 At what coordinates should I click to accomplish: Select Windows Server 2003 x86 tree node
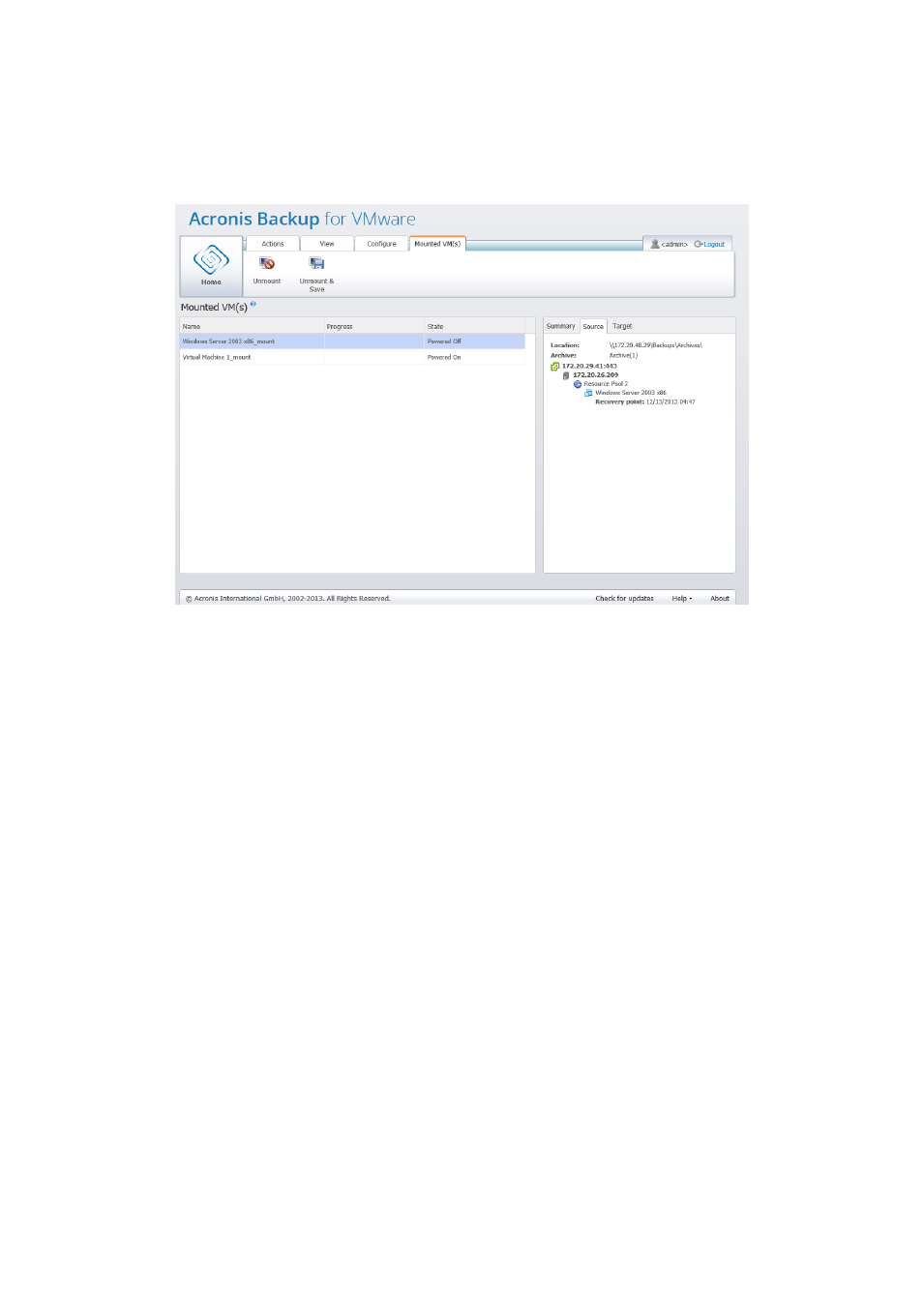[631, 393]
